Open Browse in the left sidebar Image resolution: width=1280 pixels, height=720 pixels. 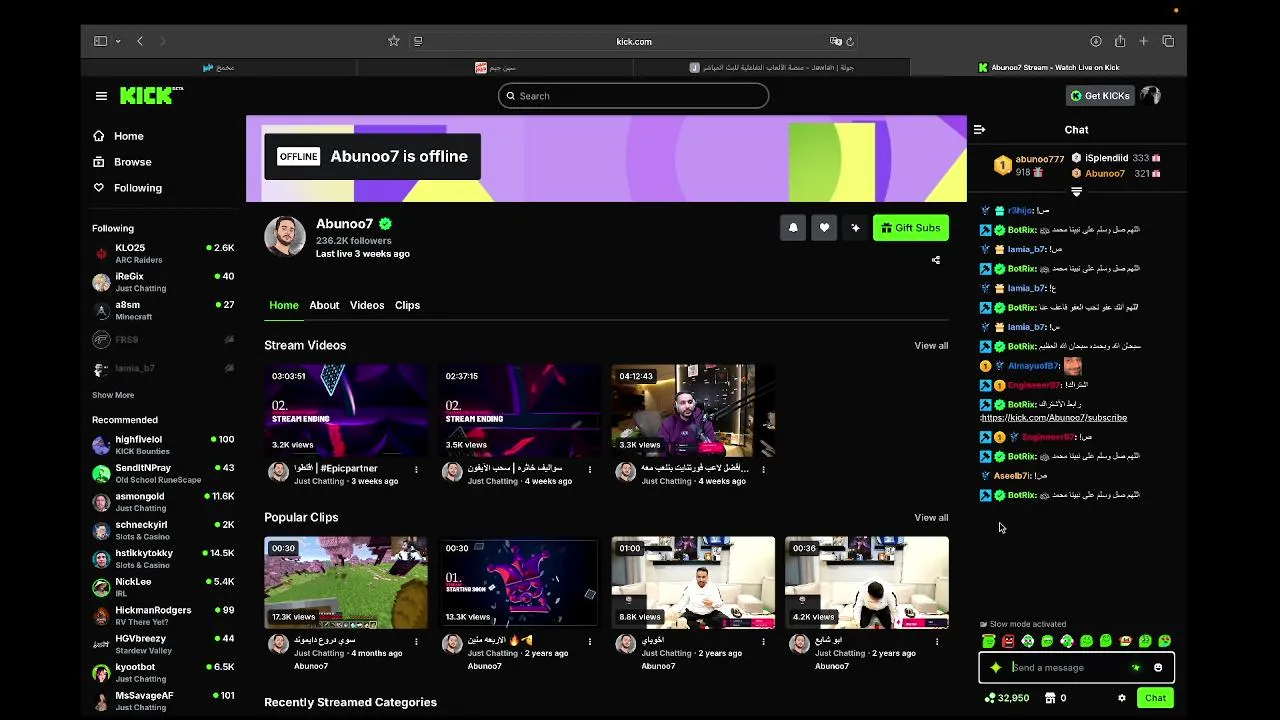pyautogui.click(x=122, y=162)
